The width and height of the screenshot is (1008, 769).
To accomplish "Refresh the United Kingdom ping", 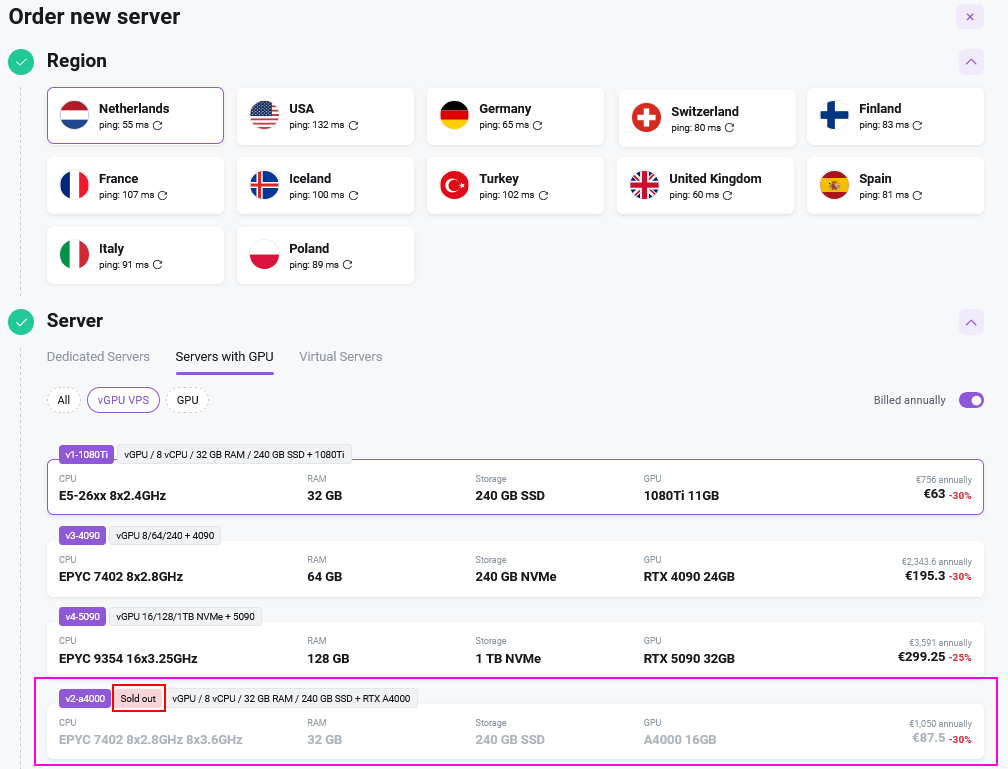I will pos(727,196).
